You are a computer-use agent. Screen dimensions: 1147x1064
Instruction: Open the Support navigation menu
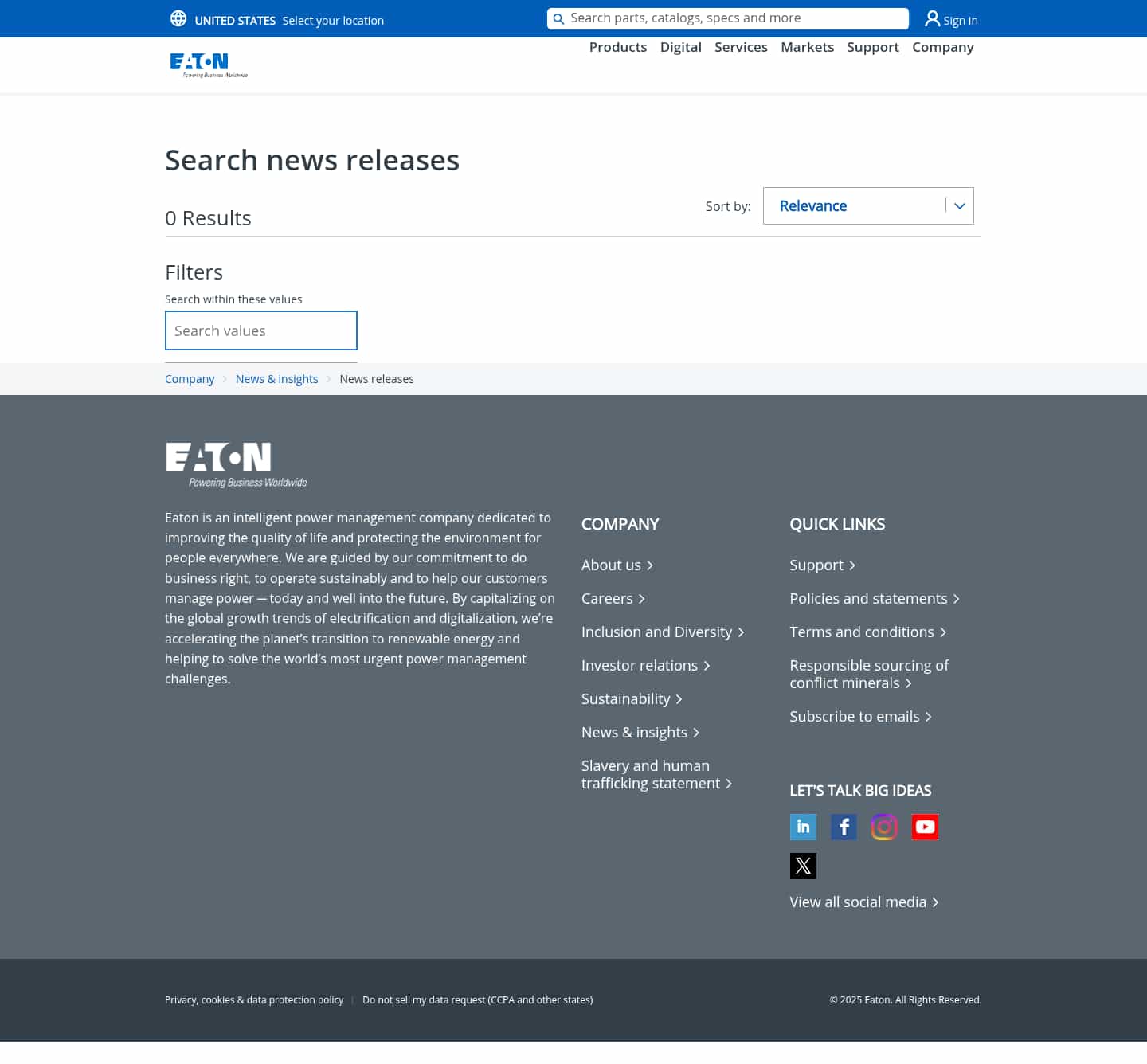[x=872, y=47]
